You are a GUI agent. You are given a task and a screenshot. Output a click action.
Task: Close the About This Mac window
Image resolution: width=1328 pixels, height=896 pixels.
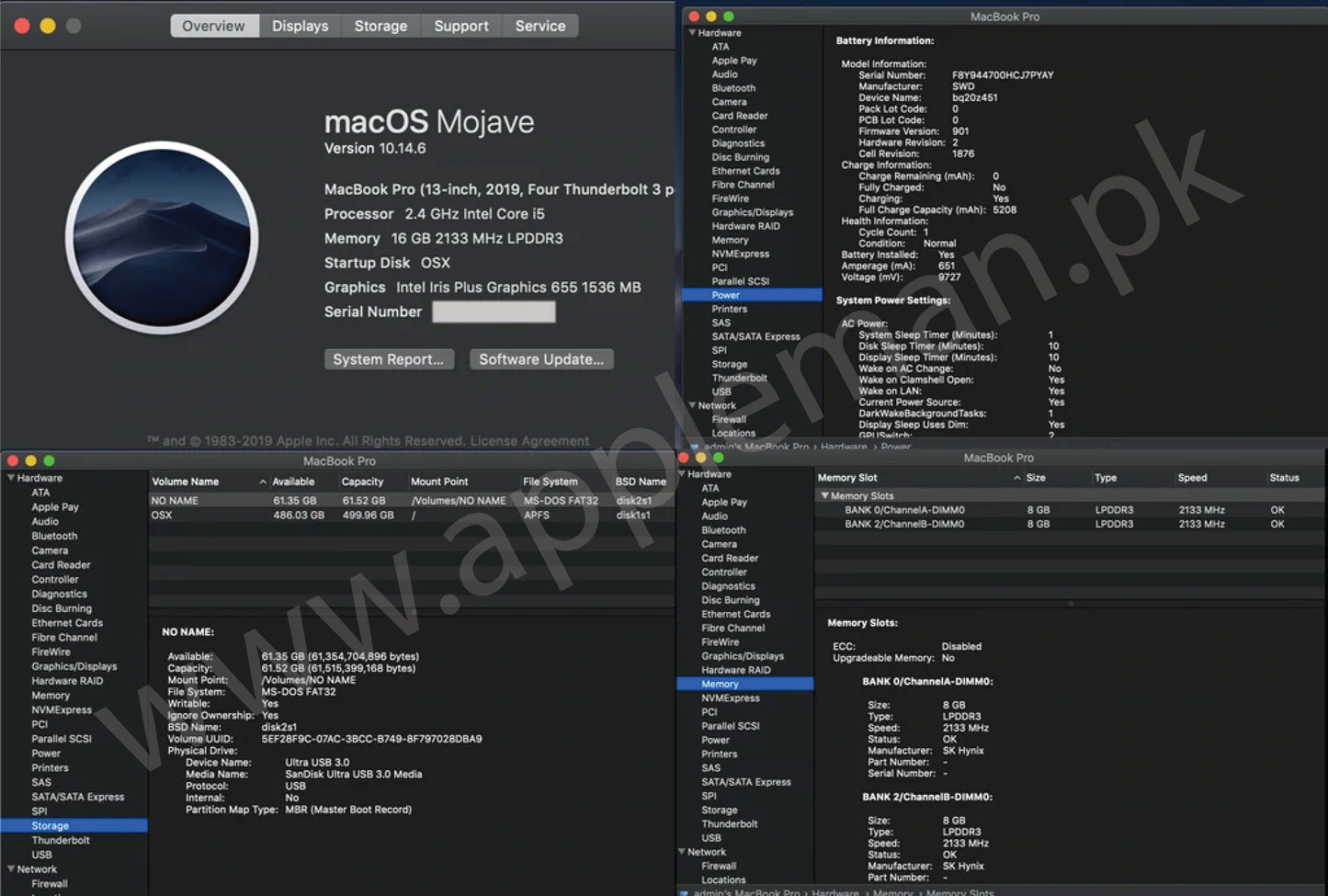[x=22, y=26]
